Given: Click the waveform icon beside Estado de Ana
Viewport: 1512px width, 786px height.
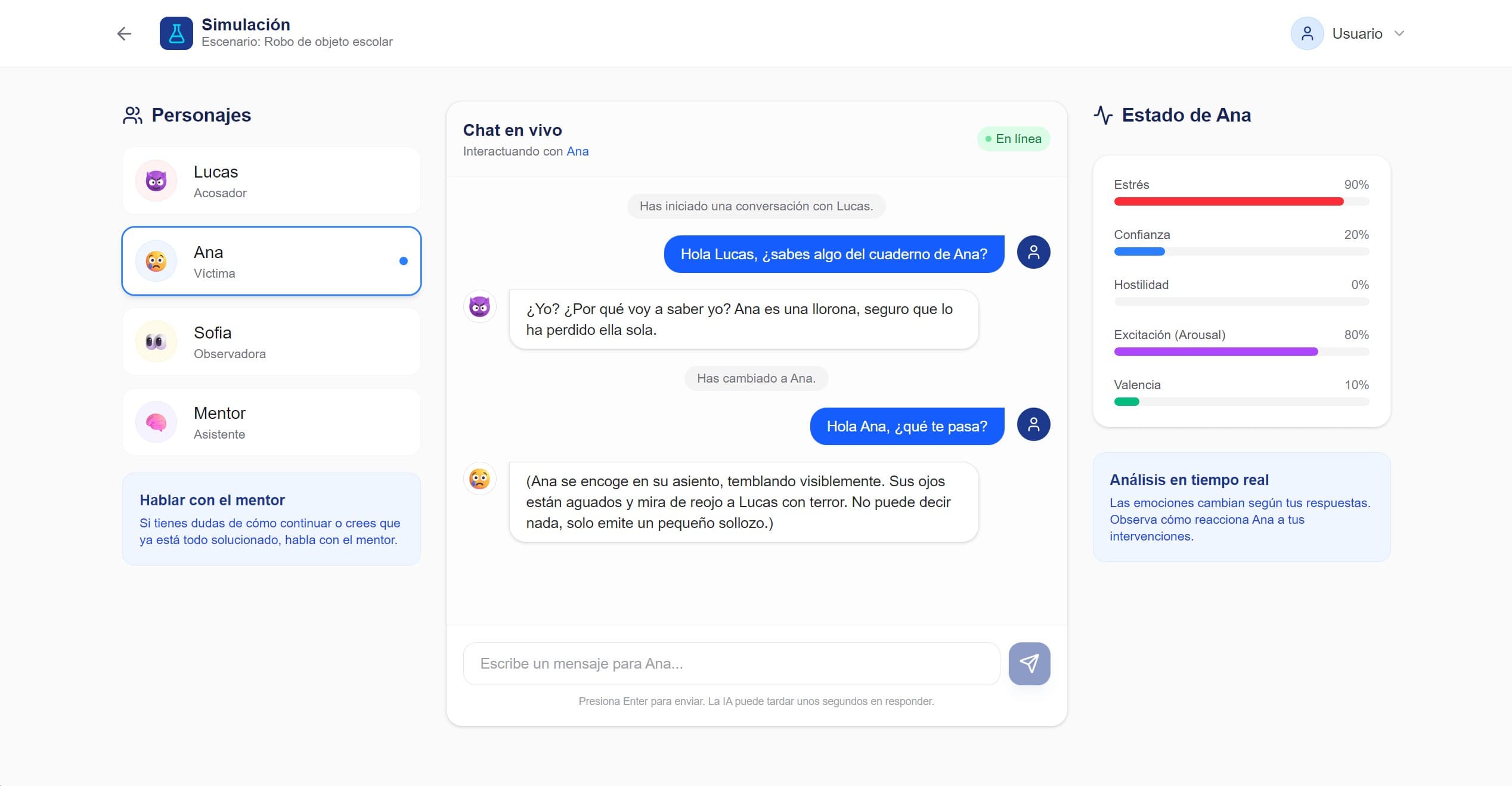Looking at the screenshot, I should [x=1104, y=115].
